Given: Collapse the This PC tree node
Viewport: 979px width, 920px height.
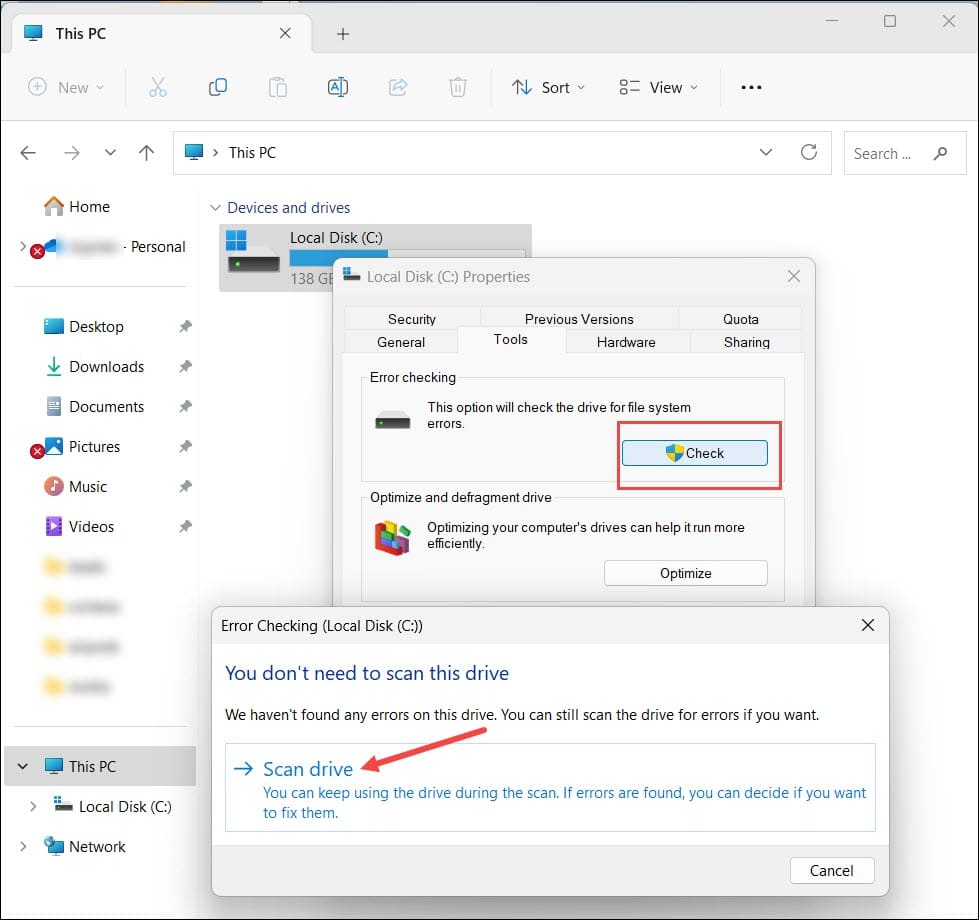Looking at the screenshot, I should pyautogui.click(x=23, y=766).
